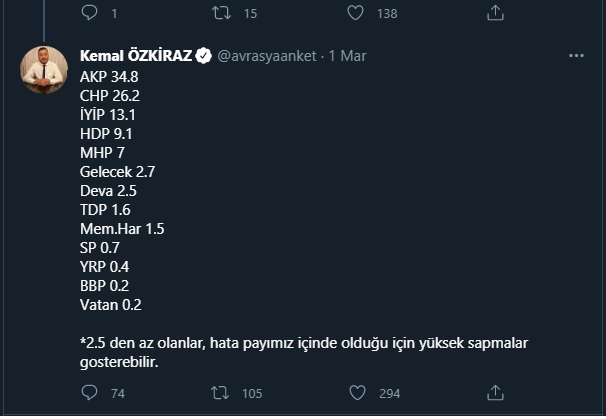Click the 138 likes count number
The height and width of the screenshot is (419, 606).
387,13
